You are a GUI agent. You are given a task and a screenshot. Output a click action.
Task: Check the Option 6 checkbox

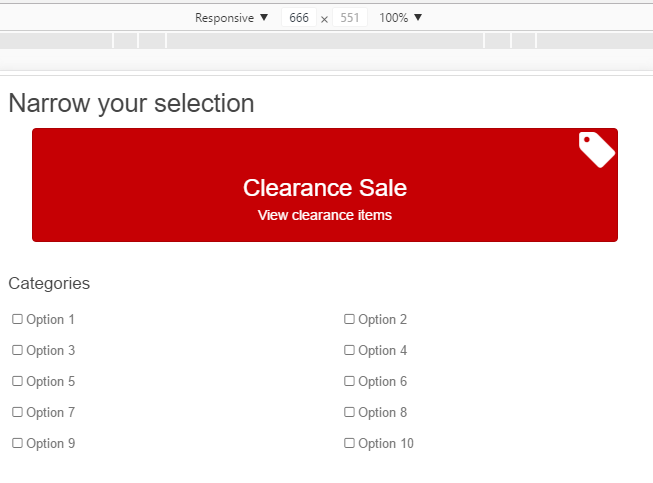point(349,381)
